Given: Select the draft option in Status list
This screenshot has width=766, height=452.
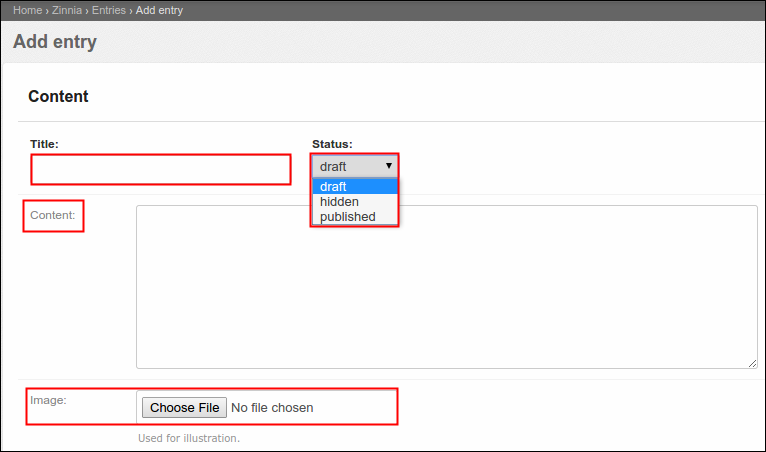Looking at the screenshot, I should click(355, 187).
